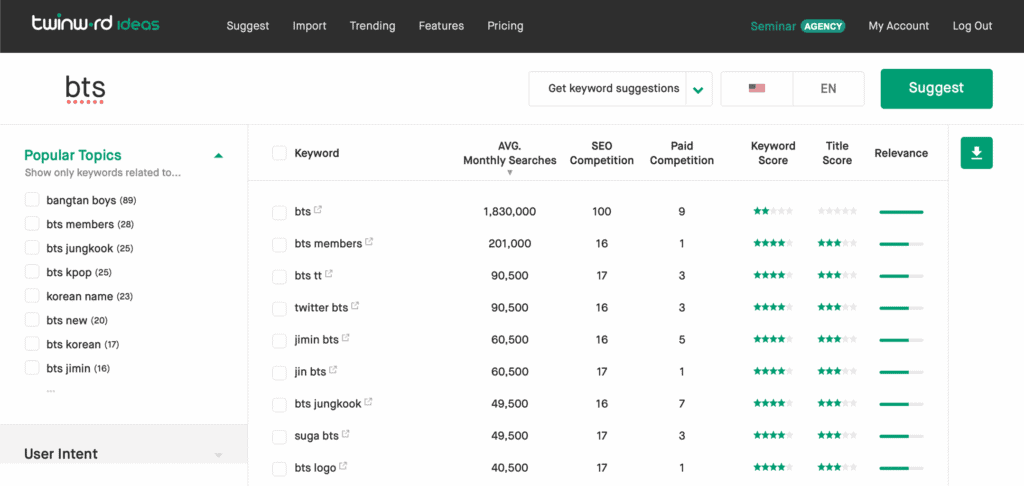Sort by AVG. Monthly Searches column
Viewport: 1024px width, 486px height.
click(x=510, y=153)
